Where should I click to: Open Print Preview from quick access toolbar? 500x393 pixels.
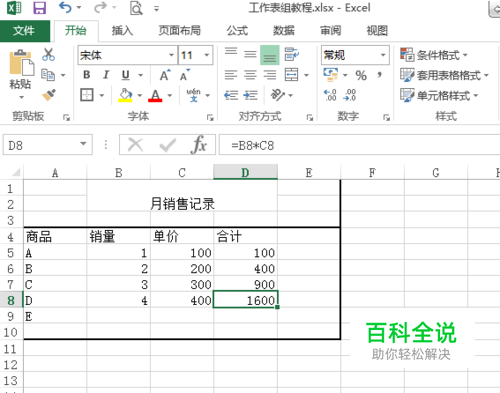[136, 8]
